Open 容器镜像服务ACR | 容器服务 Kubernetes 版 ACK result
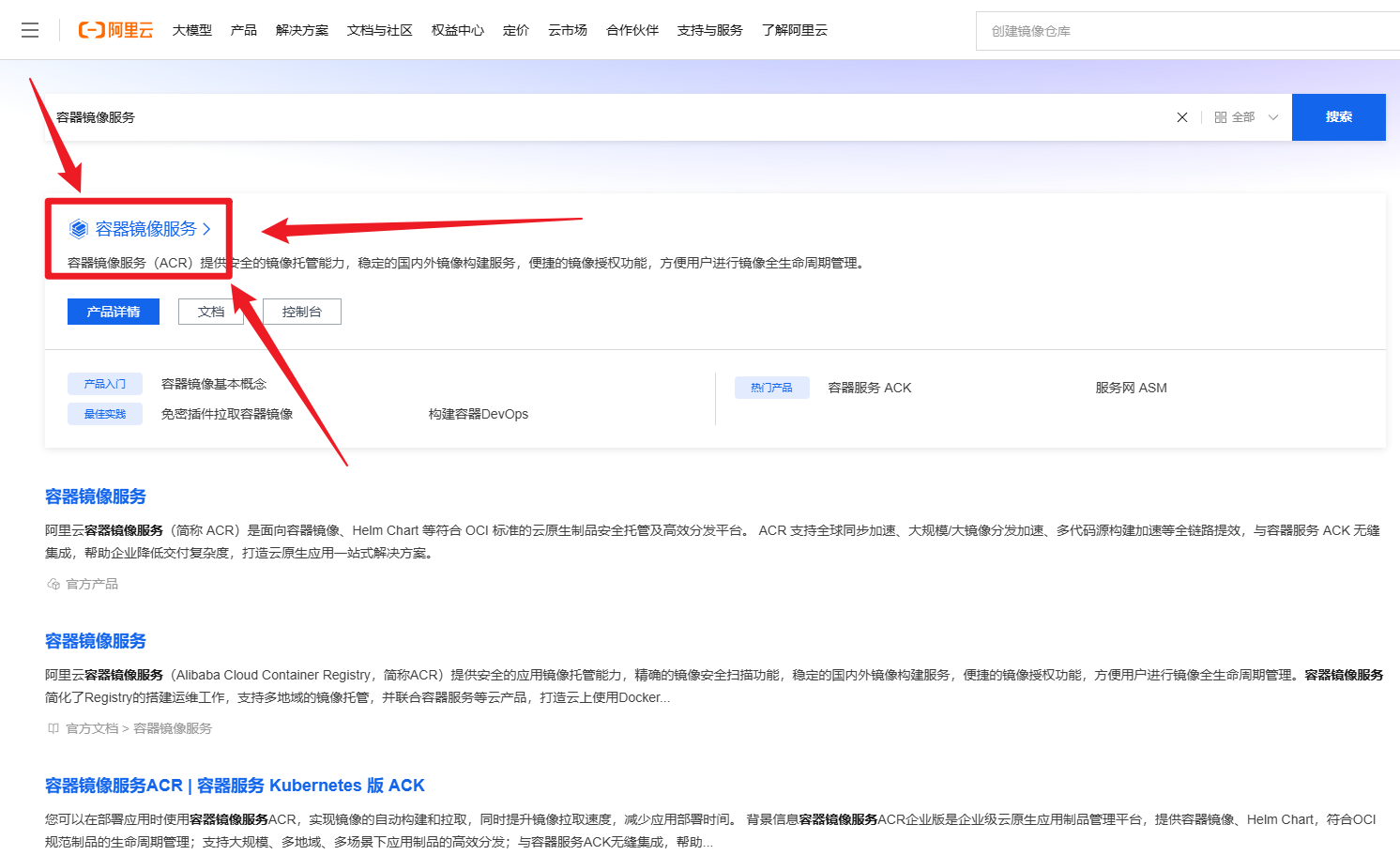 coord(235,786)
